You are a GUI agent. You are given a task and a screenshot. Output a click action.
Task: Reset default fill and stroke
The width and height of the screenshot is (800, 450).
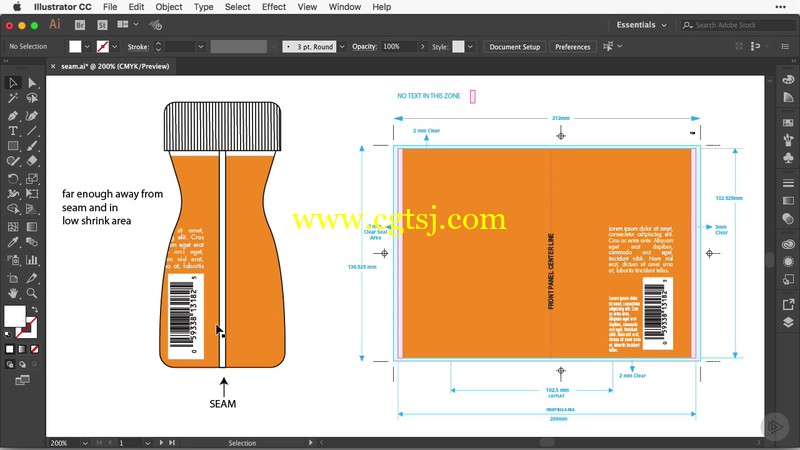click(x=8, y=334)
